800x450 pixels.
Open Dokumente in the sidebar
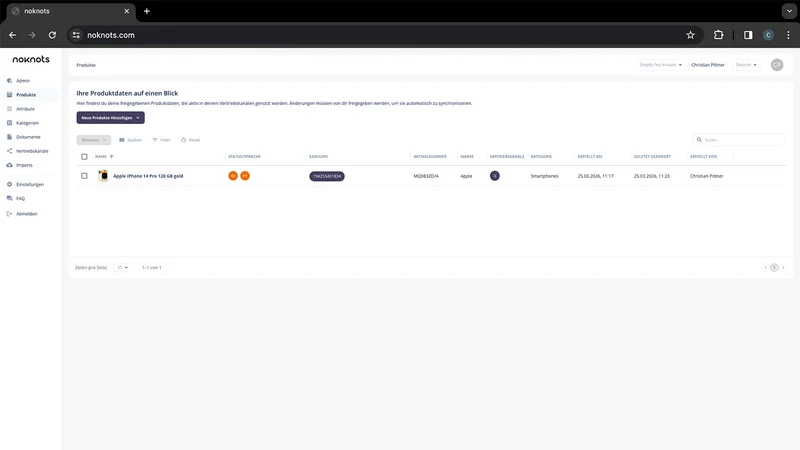[x=28, y=137]
